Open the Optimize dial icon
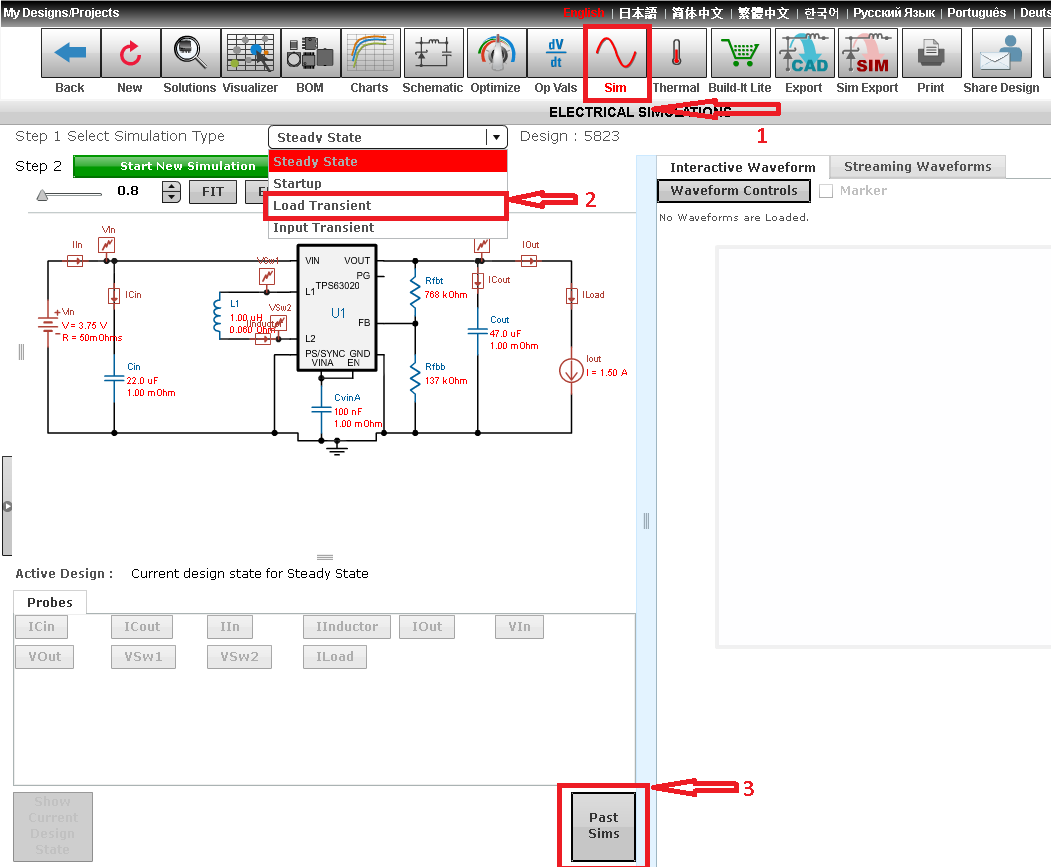Screen dimensions: 1051x867 pos(496,53)
